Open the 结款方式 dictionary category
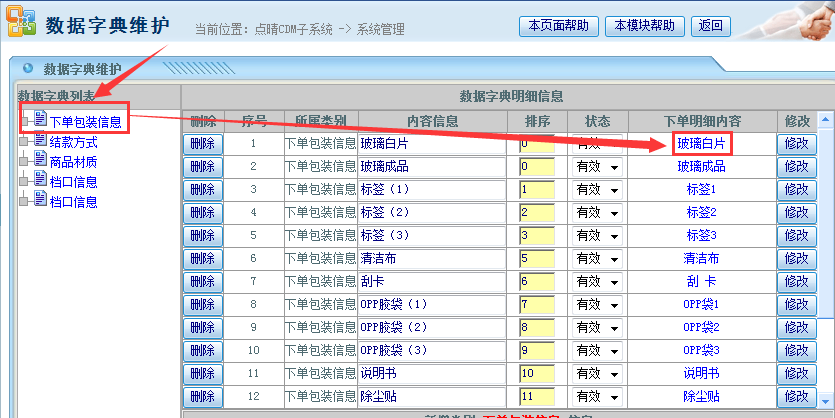This screenshot has height=418, width=835. (x=73, y=142)
